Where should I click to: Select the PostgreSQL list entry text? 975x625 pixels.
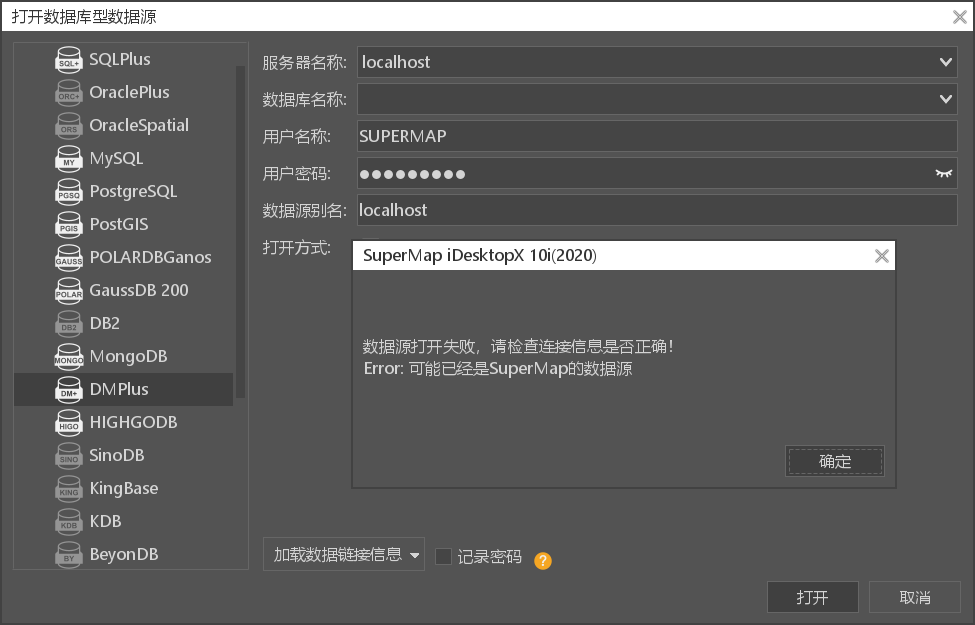click(x=133, y=192)
